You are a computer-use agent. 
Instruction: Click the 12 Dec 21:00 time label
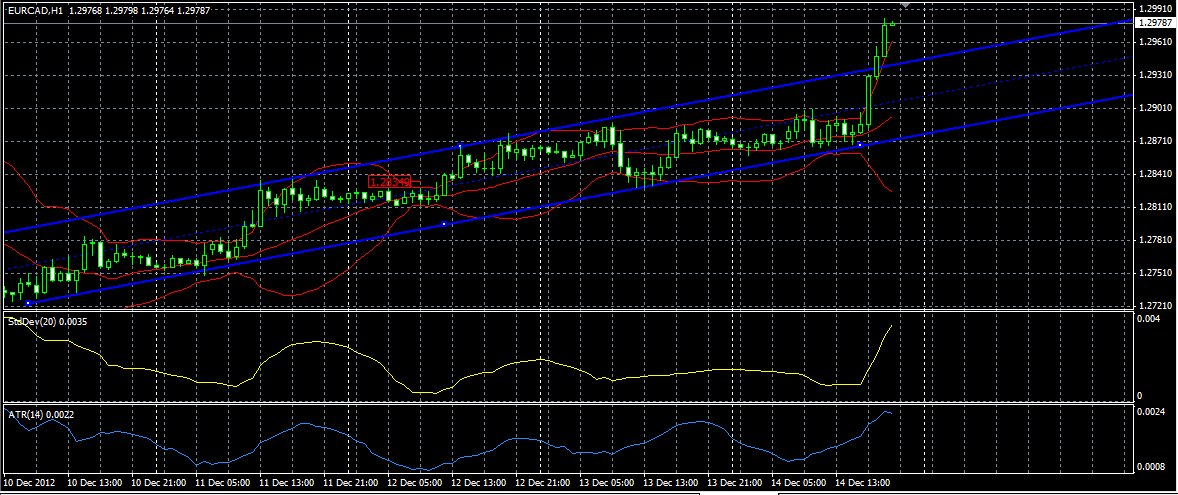click(542, 481)
